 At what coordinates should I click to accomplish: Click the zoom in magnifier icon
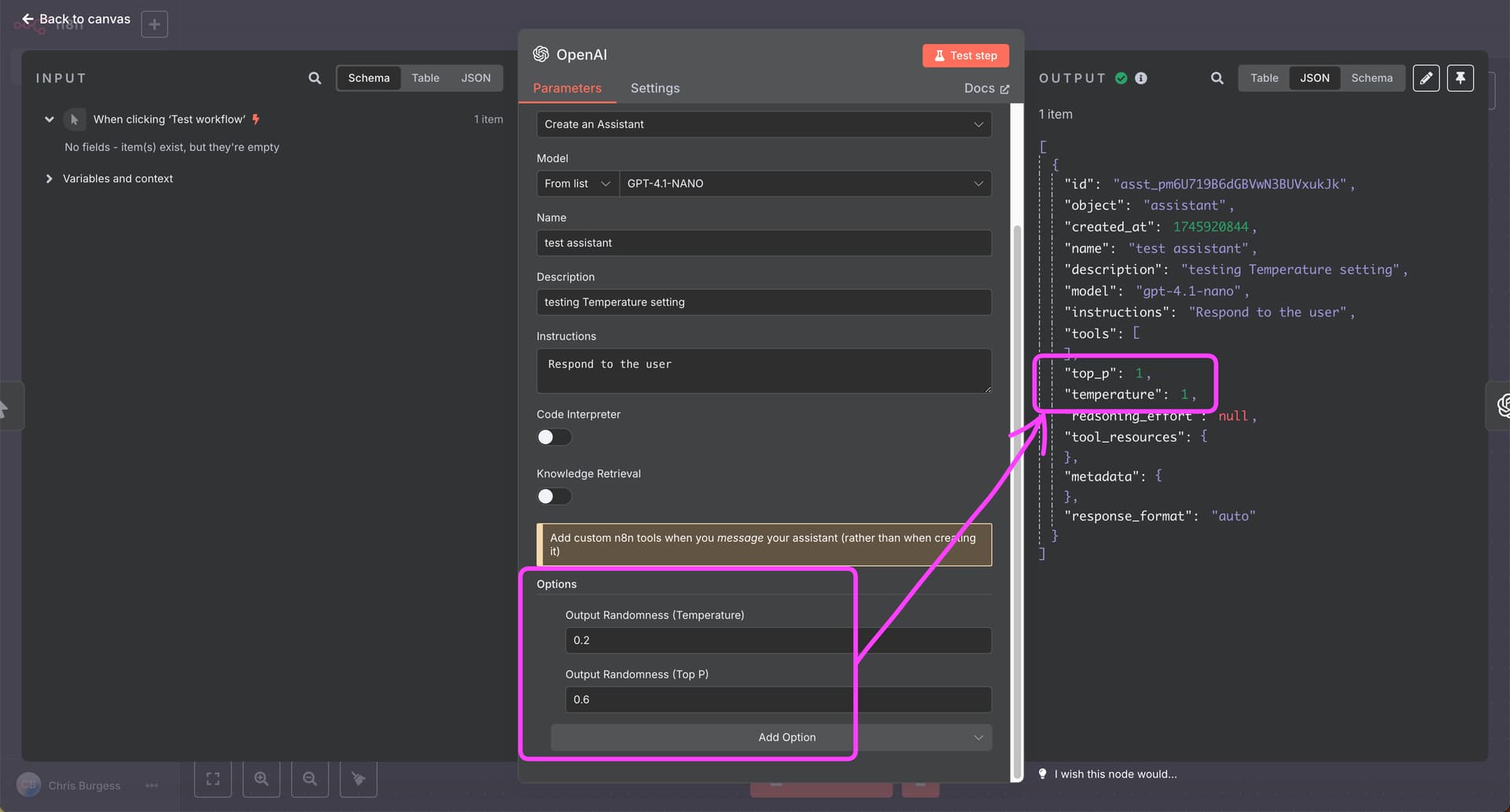pyautogui.click(x=261, y=778)
